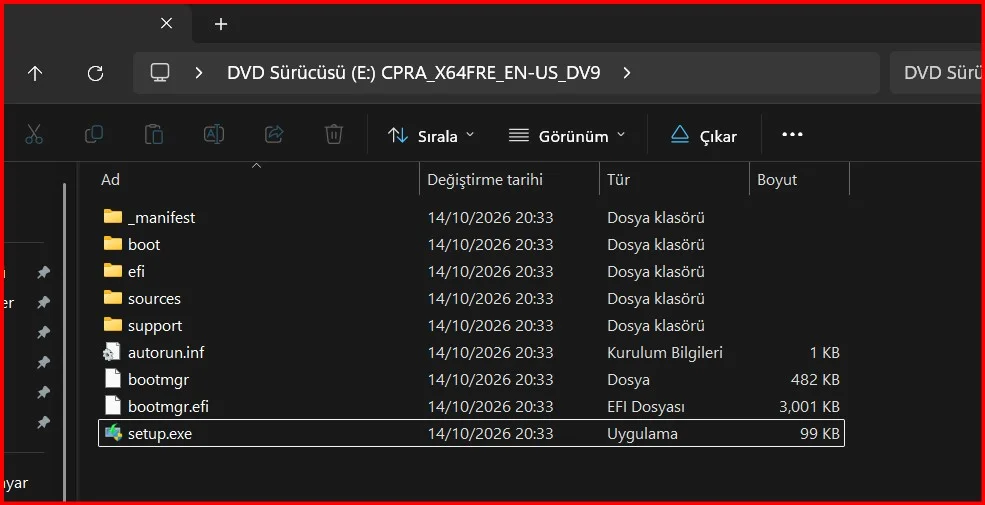Click the 3,001 KB size value

pos(809,407)
